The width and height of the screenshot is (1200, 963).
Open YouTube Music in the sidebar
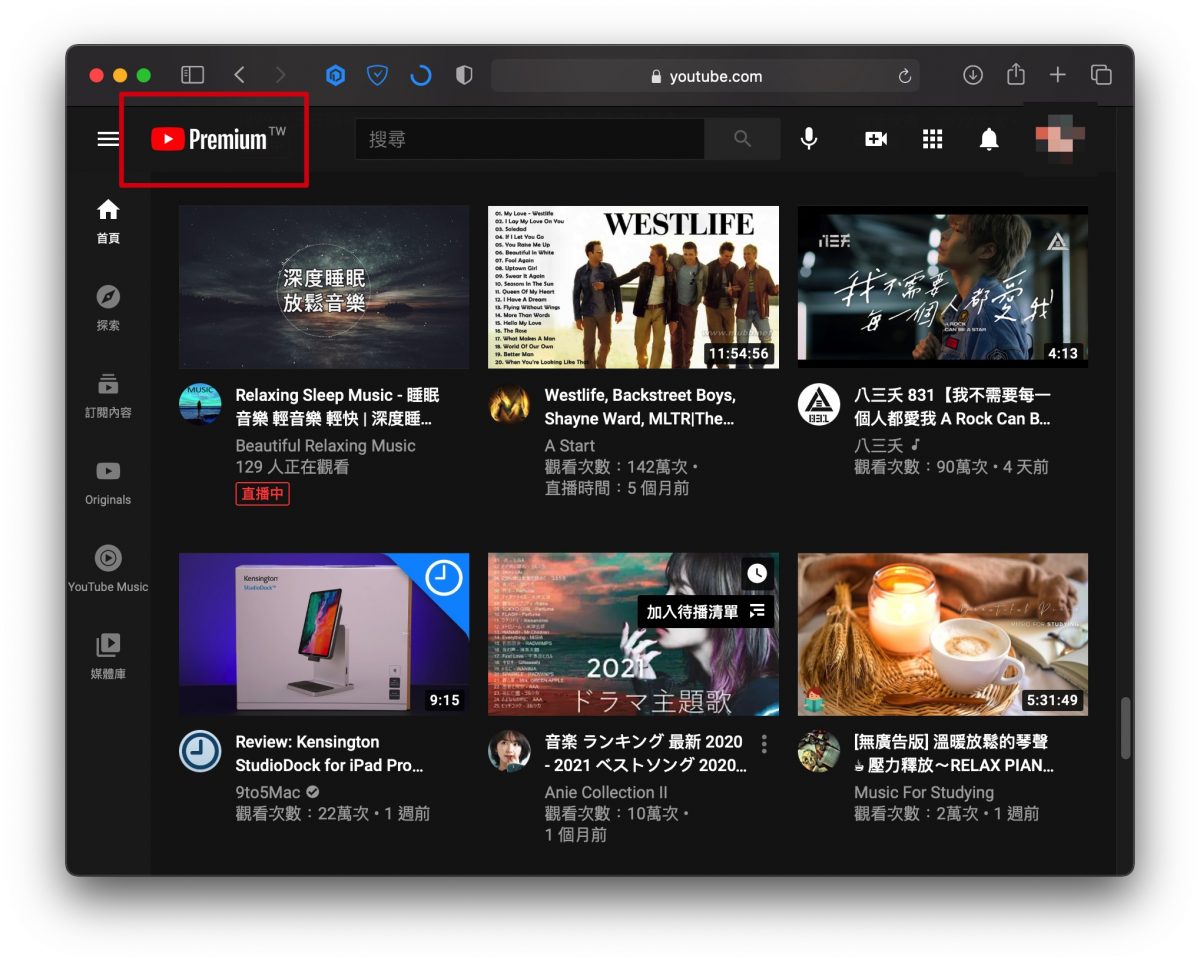[108, 569]
